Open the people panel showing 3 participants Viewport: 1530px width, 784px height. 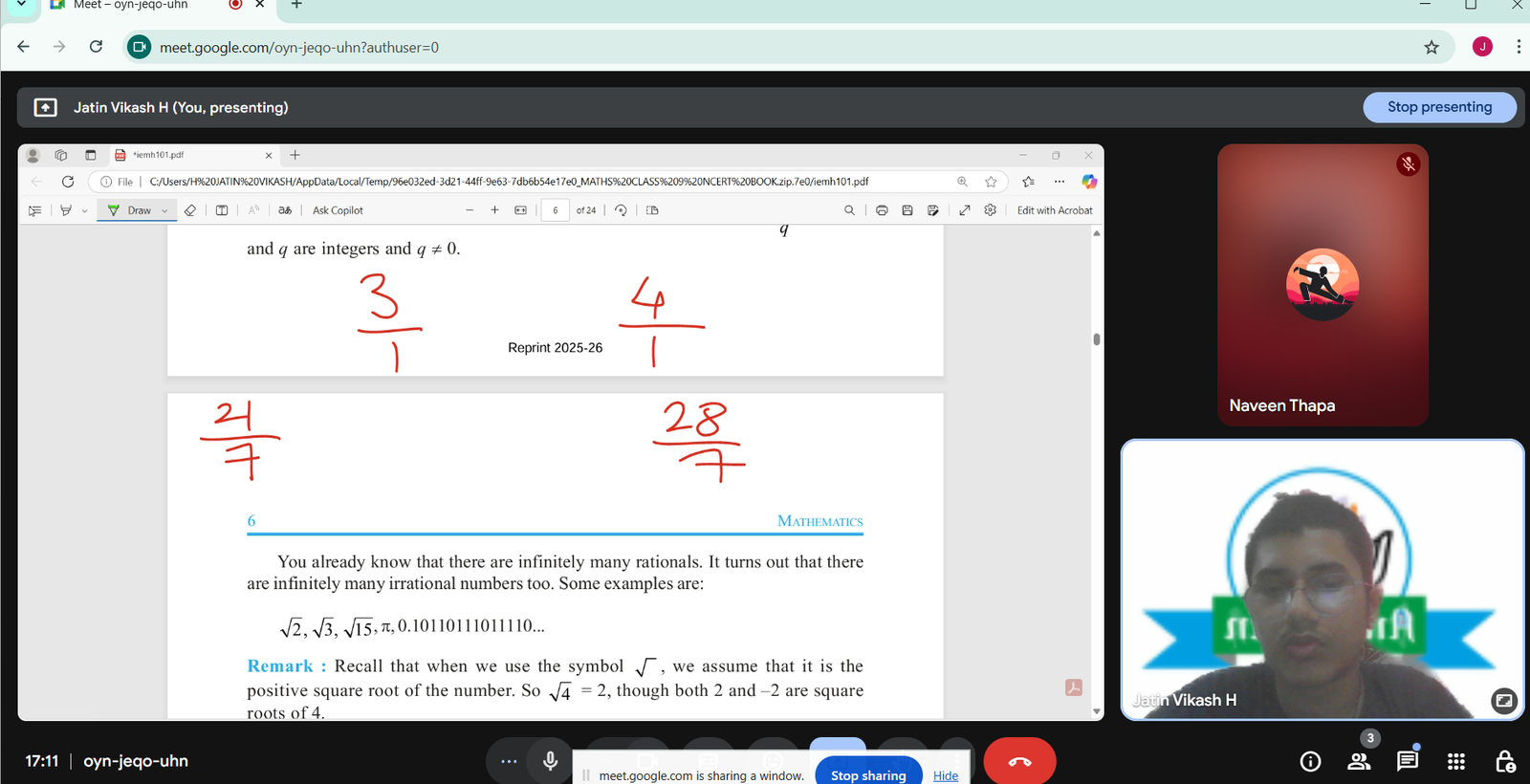[1359, 761]
